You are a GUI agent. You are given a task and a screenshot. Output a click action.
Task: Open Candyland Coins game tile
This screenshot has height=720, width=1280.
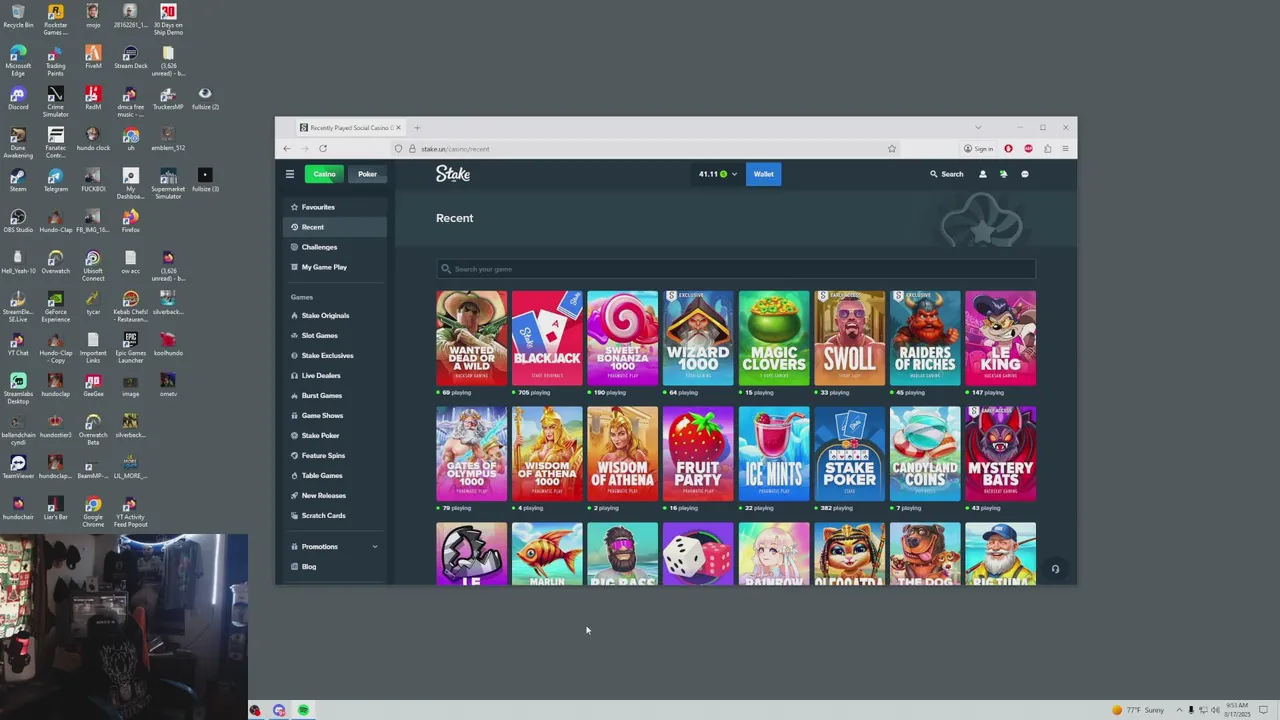click(x=925, y=454)
